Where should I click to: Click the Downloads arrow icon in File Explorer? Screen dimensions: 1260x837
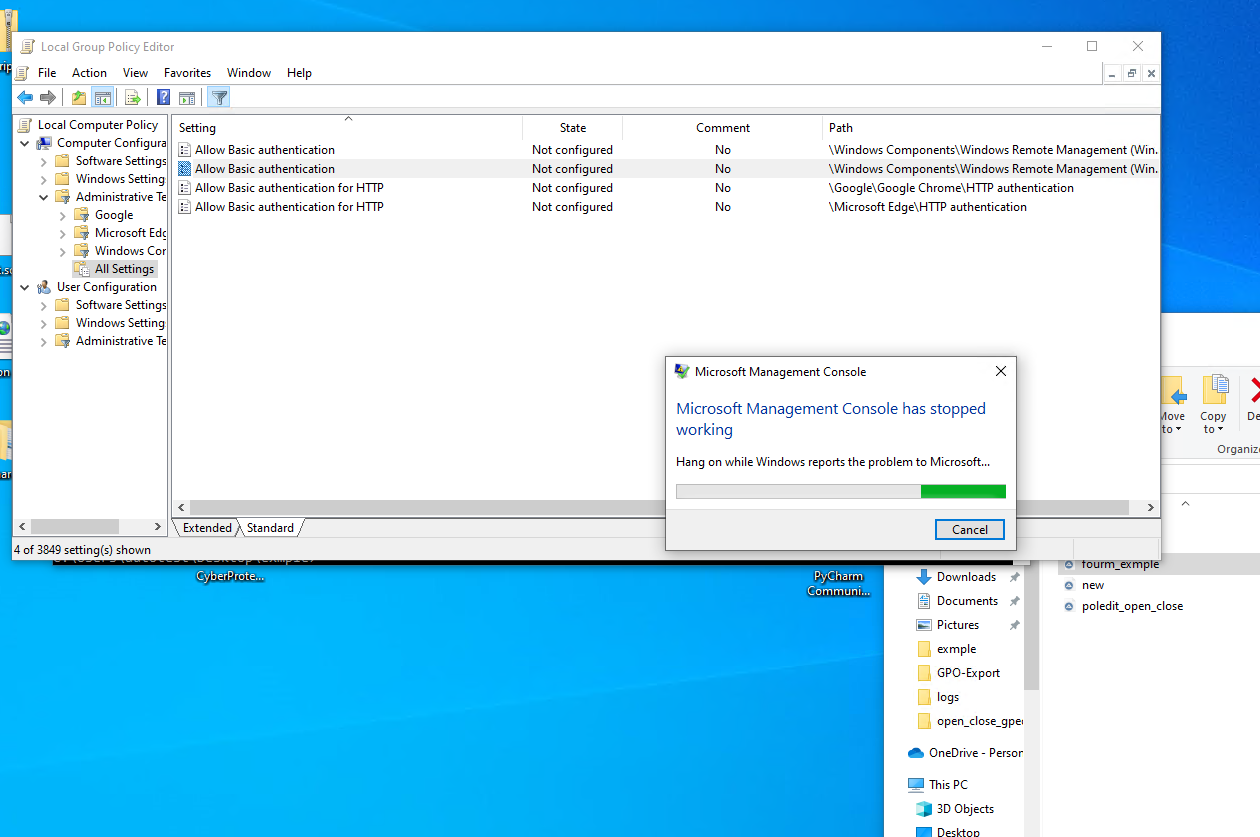(x=924, y=577)
